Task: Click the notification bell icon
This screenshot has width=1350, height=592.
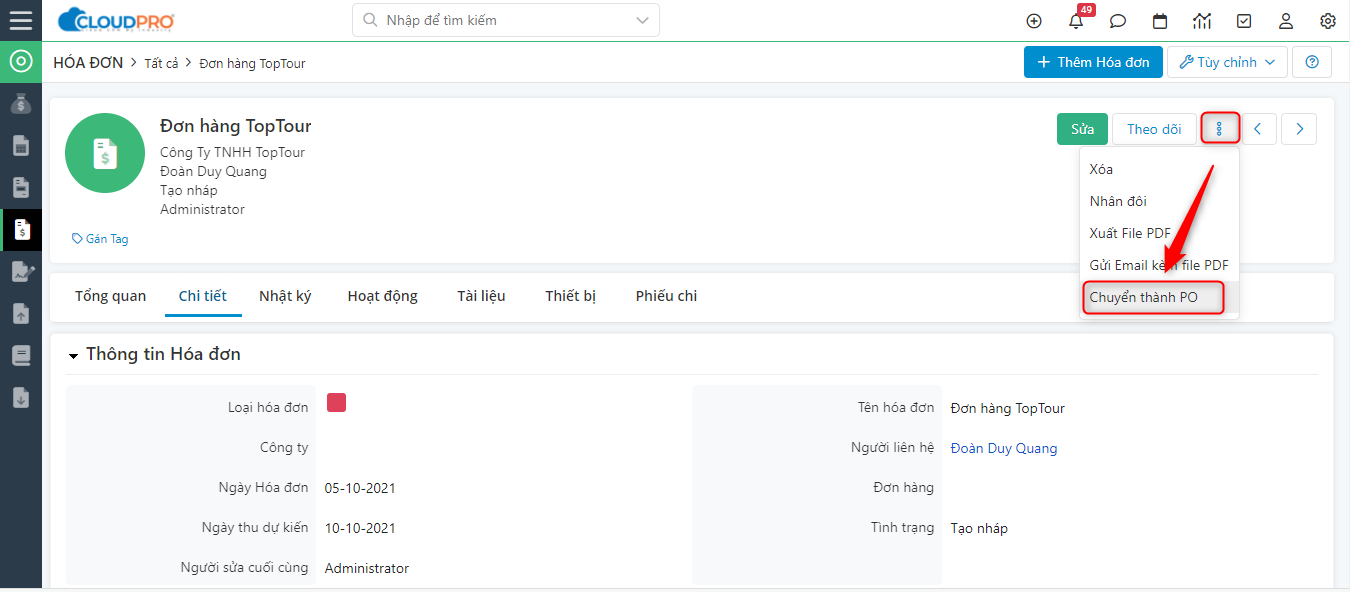Action: point(1076,21)
